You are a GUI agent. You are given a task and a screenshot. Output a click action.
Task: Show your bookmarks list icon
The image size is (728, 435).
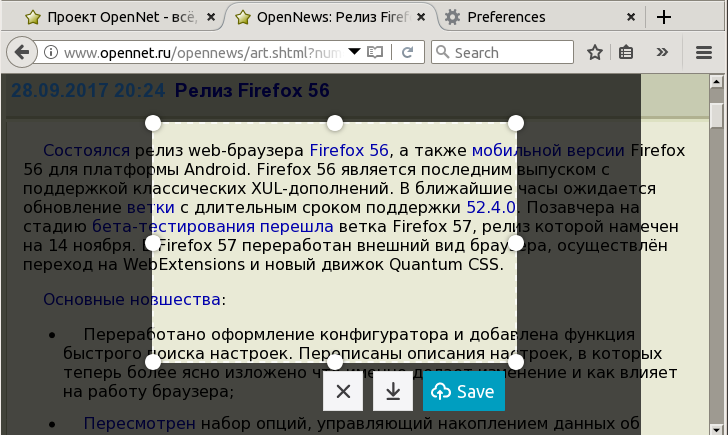click(626, 52)
